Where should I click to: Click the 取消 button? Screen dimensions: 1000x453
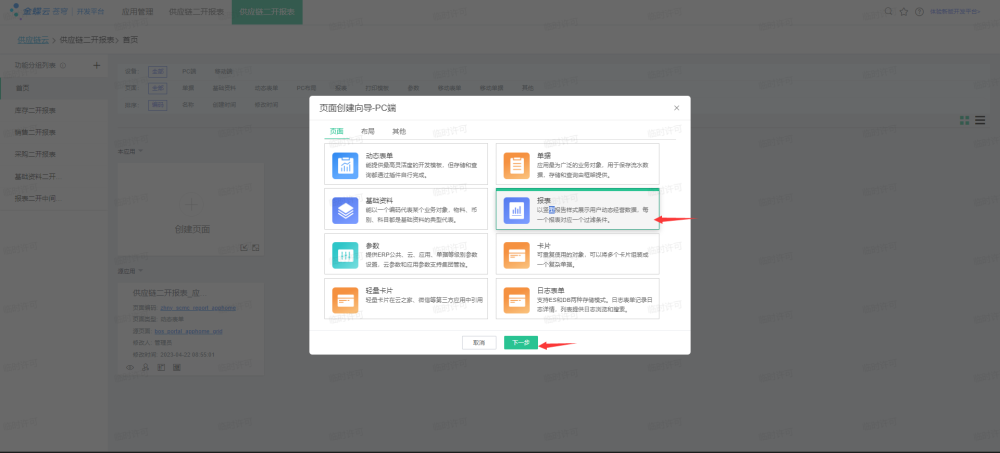[479, 343]
